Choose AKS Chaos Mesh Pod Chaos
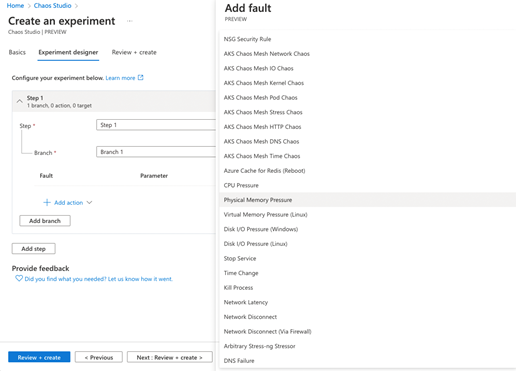Viewport: 516px width, 371px height. [368, 98]
